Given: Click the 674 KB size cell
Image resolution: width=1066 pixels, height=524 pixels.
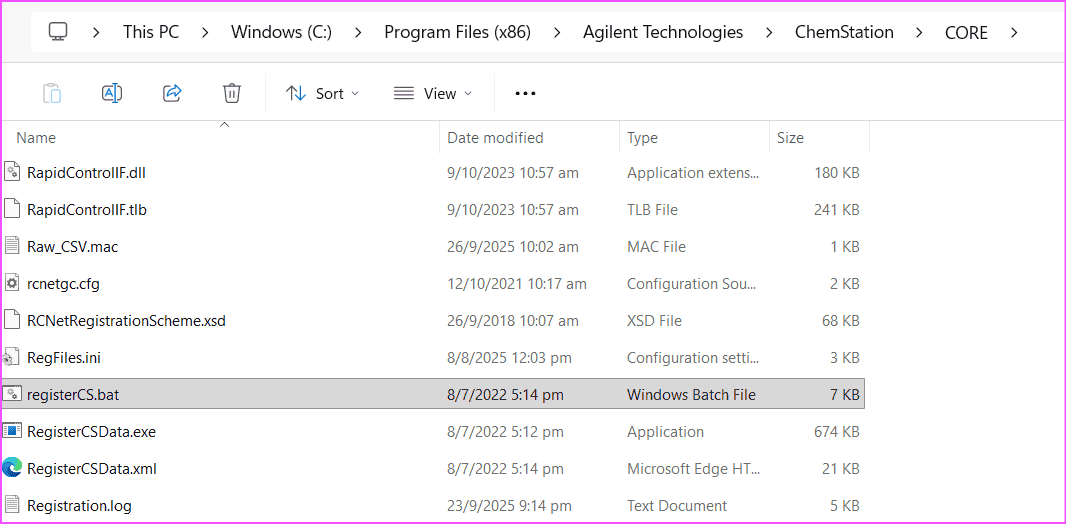Looking at the screenshot, I should (837, 431).
